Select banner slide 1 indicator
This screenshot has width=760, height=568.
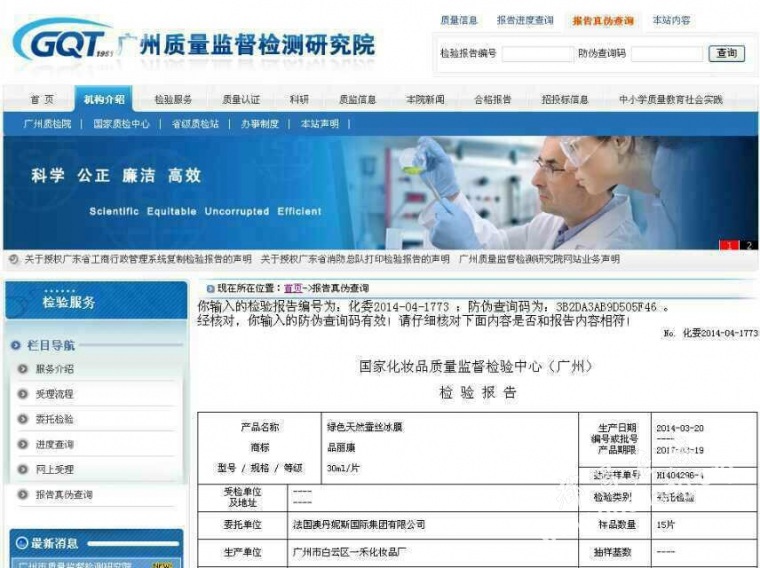coord(728,245)
